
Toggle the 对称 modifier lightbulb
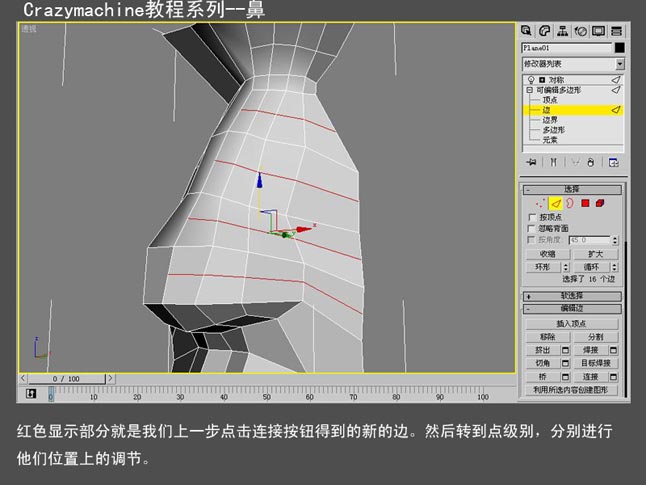point(531,80)
